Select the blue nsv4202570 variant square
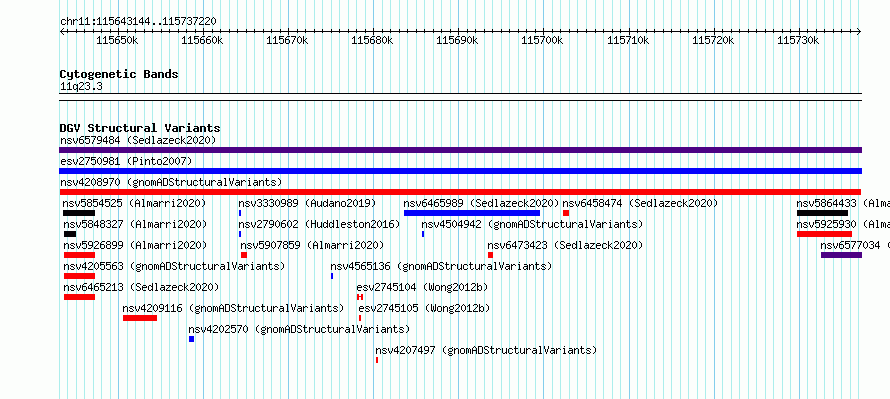890x399 pixels. tap(191, 339)
